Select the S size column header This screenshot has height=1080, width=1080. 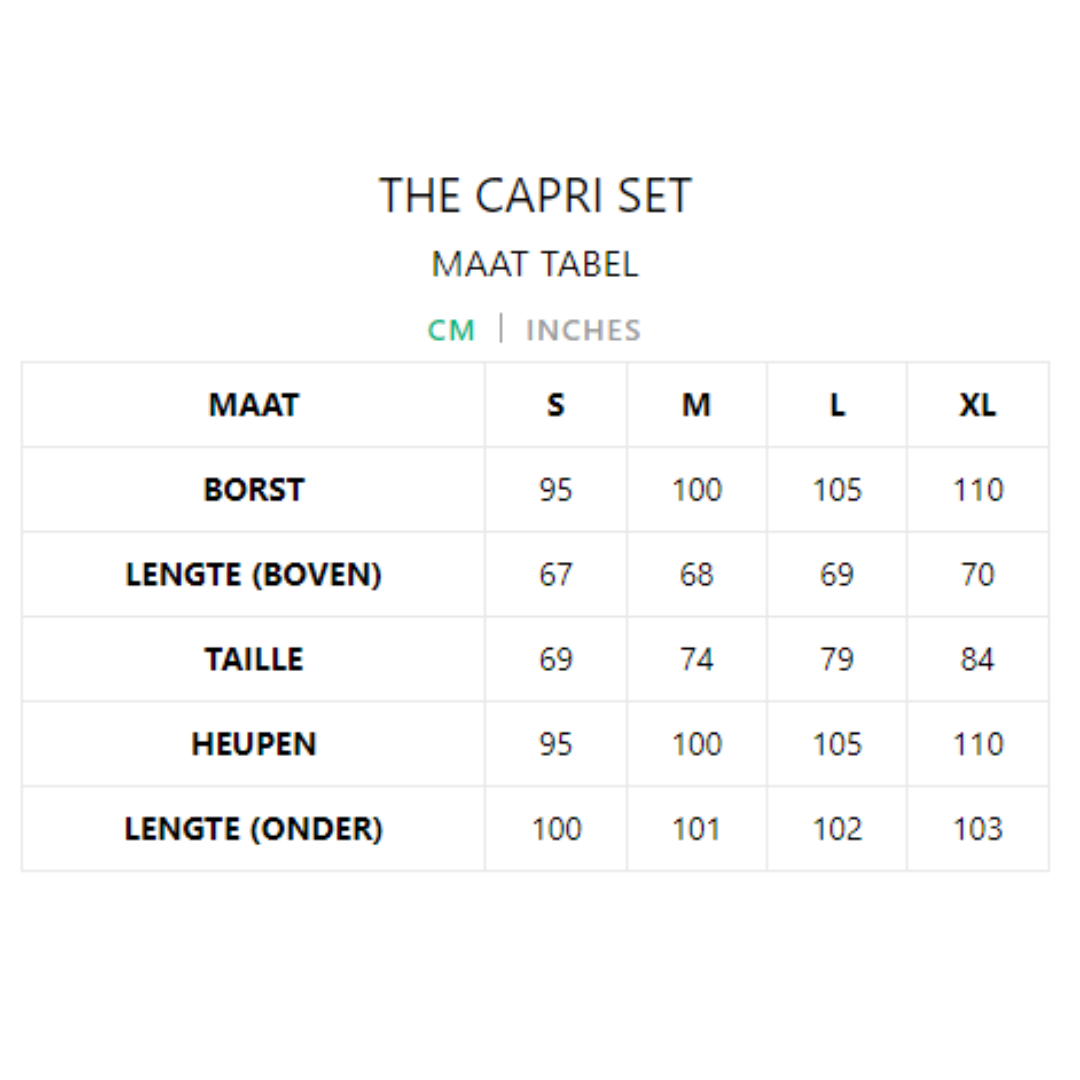556,405
